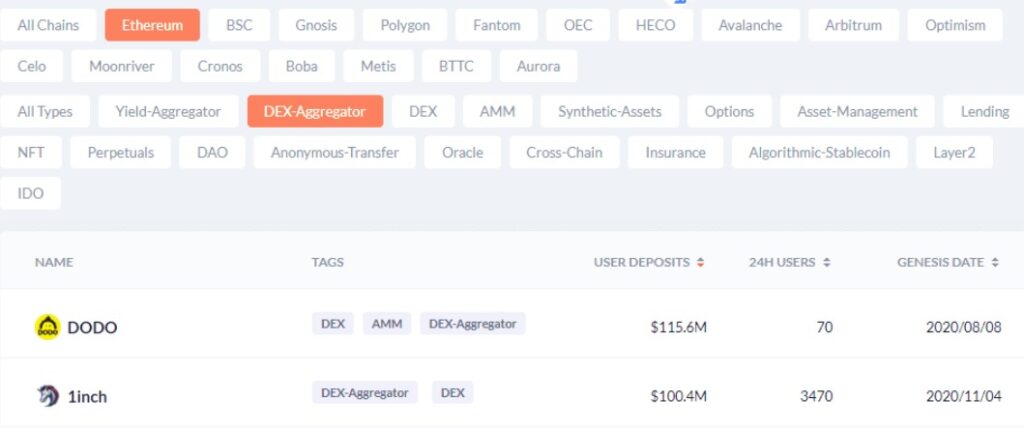Click the 1inch unicorn logo icon
The image size is (1024, 428).
(x=48, y=396)
